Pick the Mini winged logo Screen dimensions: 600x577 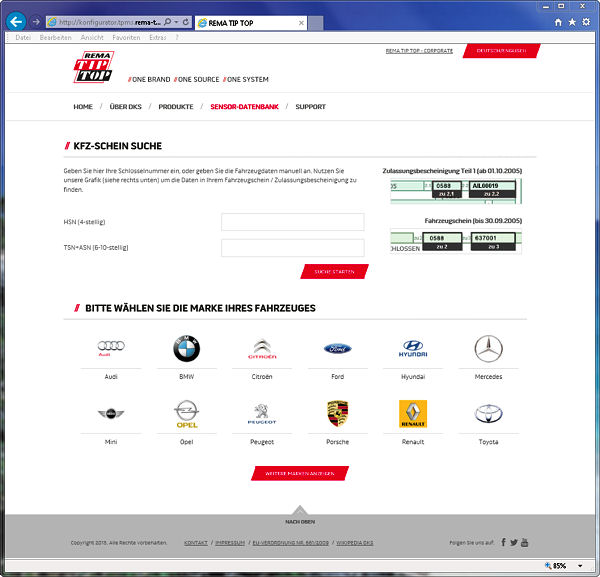tap(111, 413)
